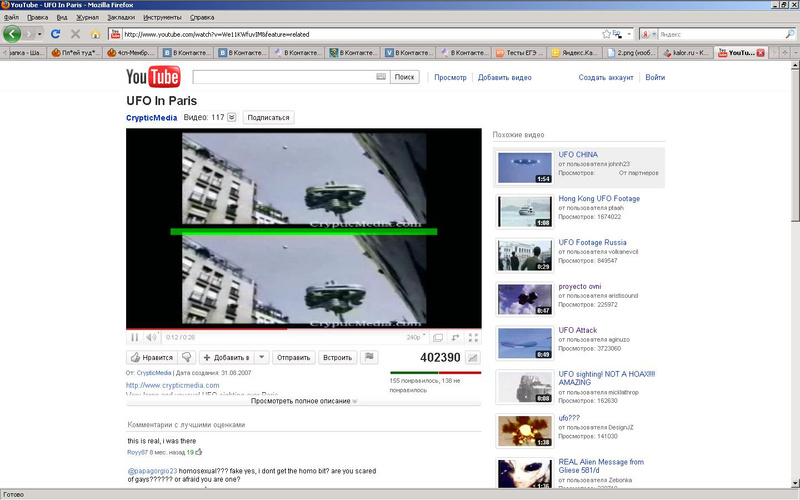Open the UFO CHINA video thumbnail
This screenshot has height=500, width=800.
(x=524, y=168)
